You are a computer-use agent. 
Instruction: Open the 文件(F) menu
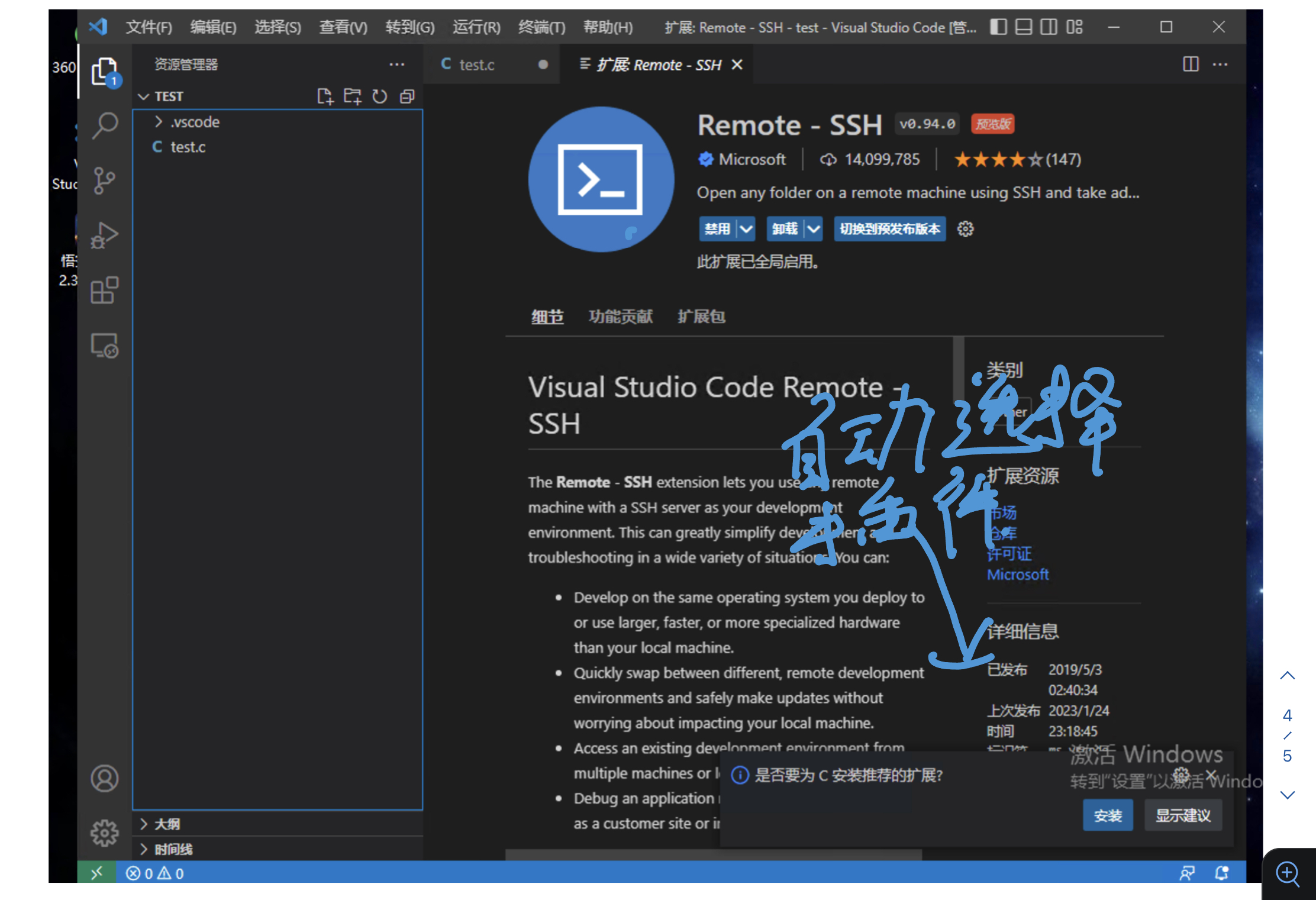point(149,27)
